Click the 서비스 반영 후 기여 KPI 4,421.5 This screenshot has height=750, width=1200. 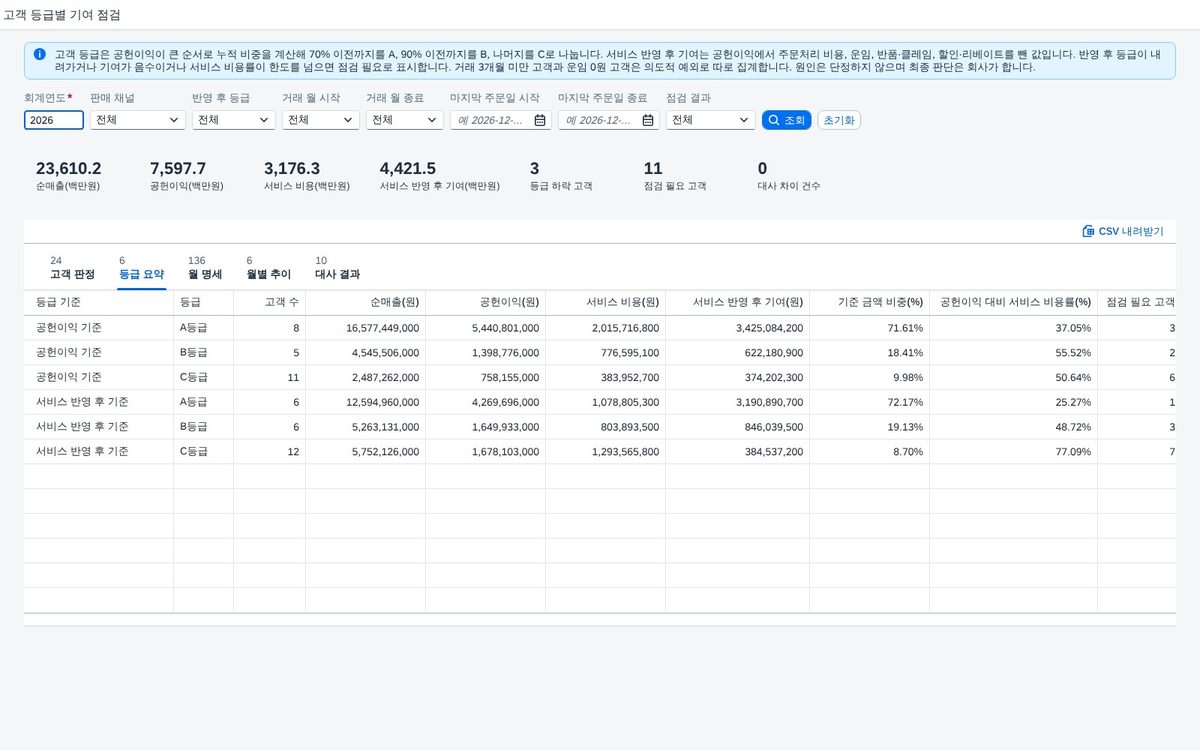[x=408, y=169]
